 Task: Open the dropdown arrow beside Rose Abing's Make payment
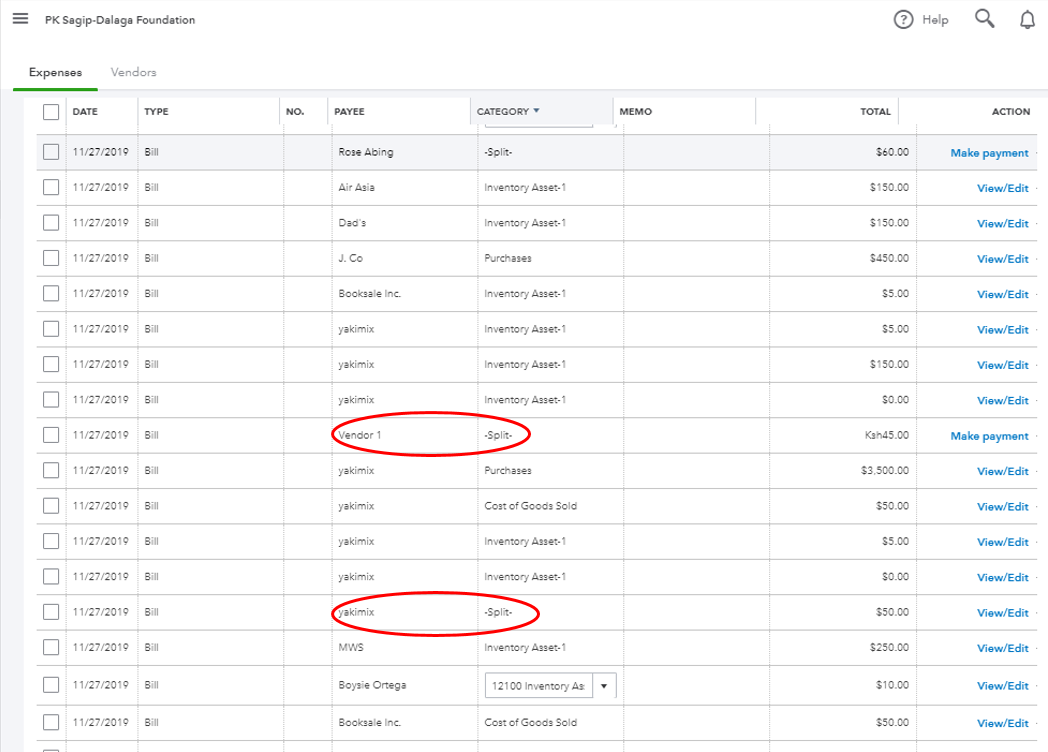[x=1037, y=153]
